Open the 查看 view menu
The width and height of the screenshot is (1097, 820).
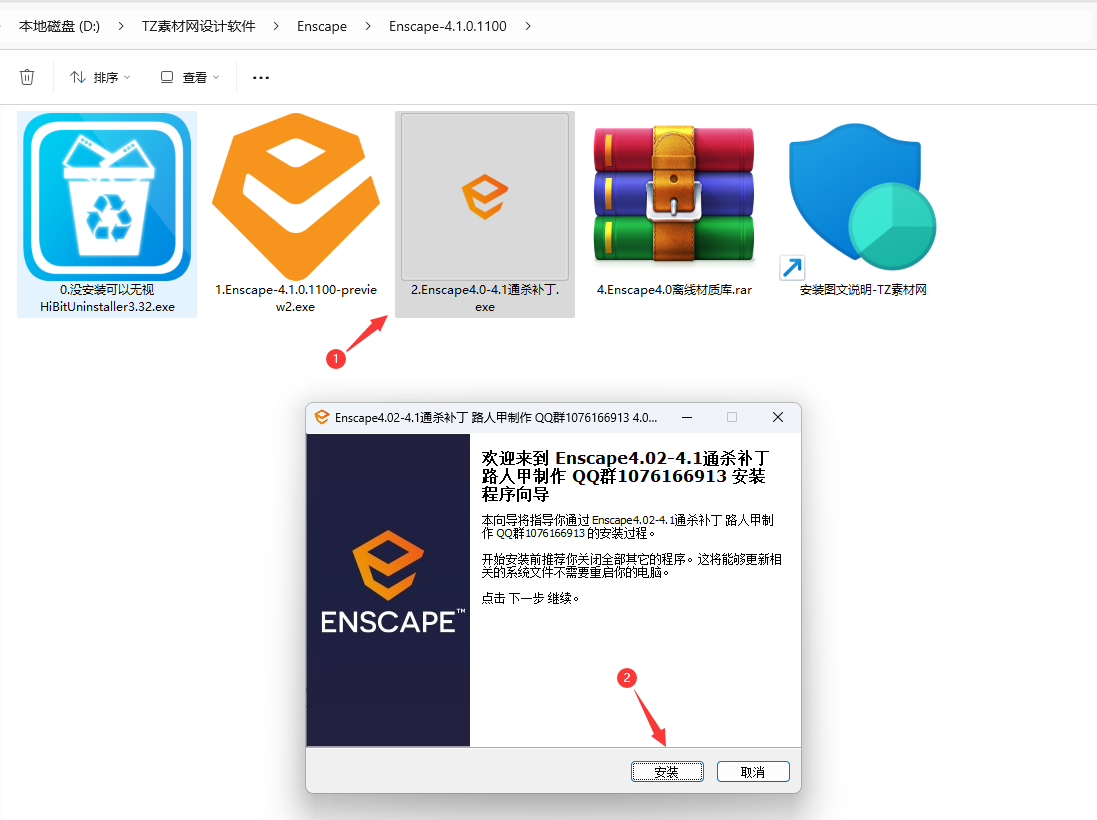coord(190,77)
